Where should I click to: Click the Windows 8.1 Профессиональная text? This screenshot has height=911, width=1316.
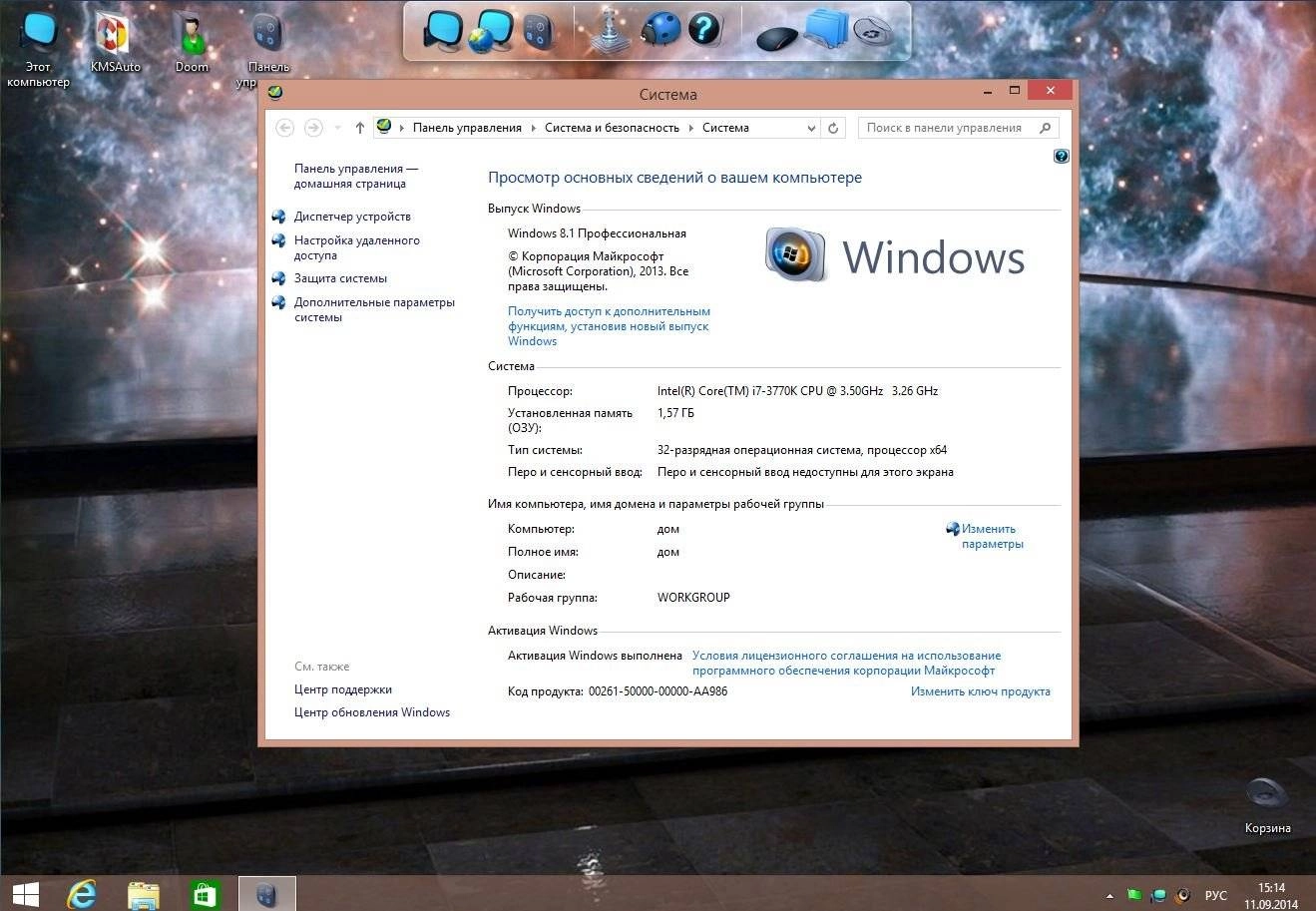597,233
